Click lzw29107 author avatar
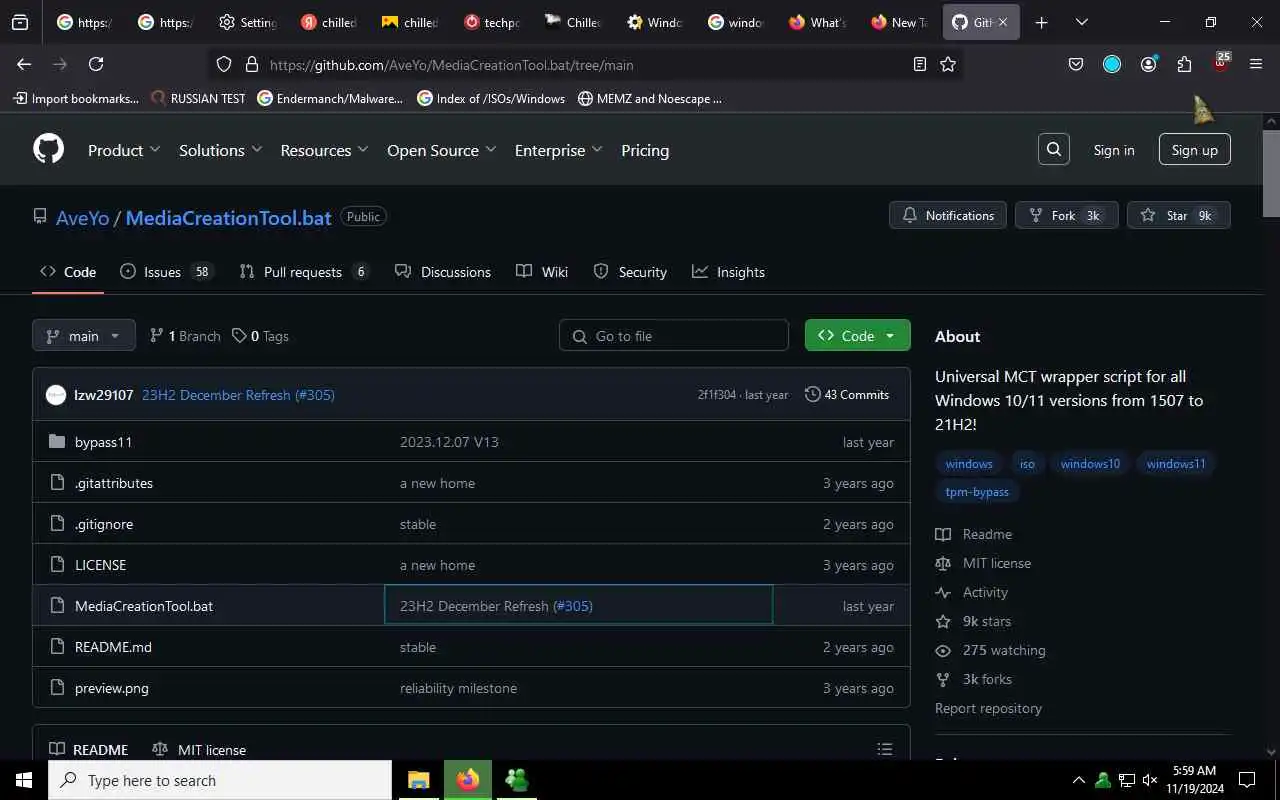The image size is (1280, 800). pos(56,395)
